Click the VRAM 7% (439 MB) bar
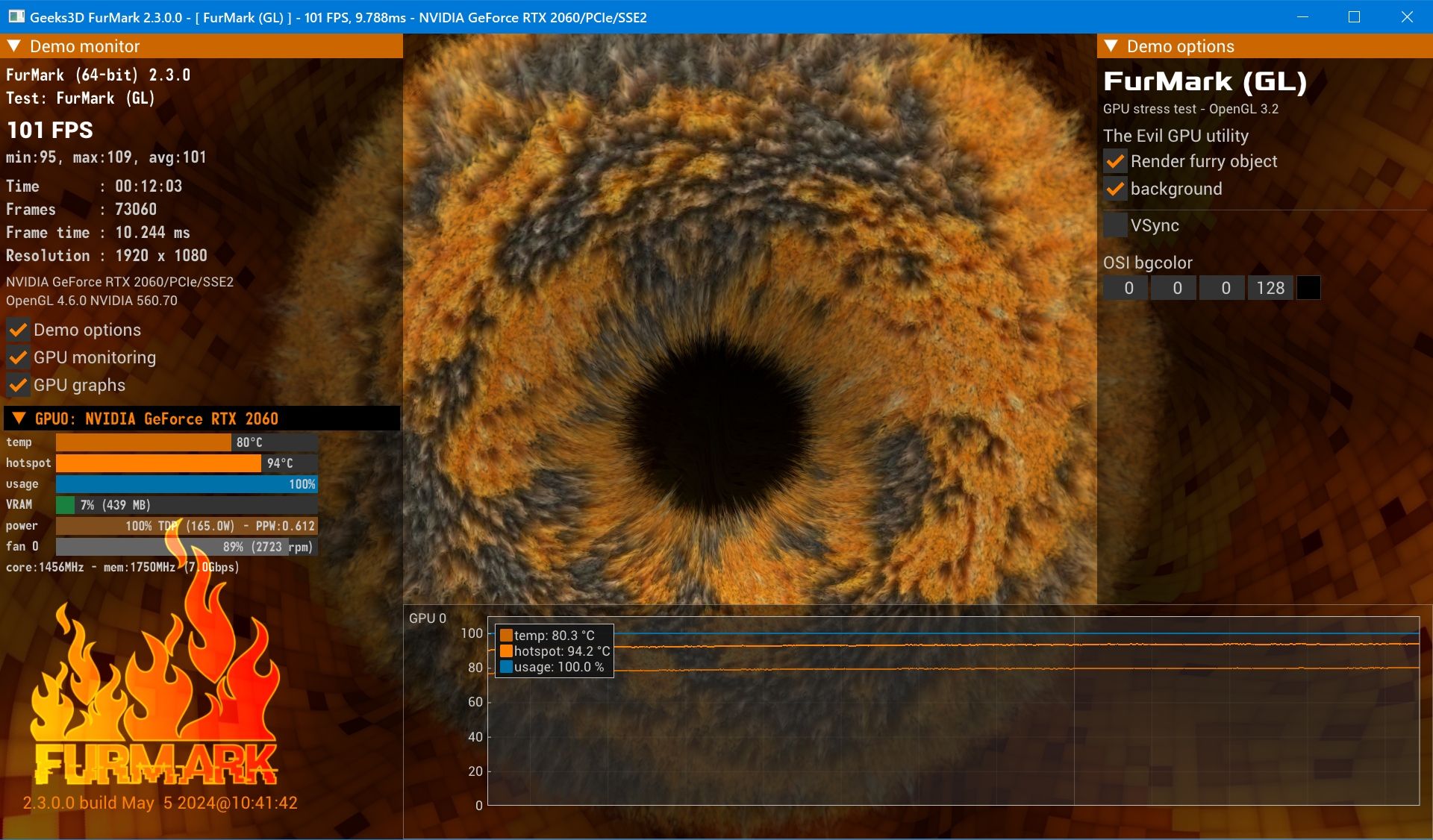Viewport: 1433px width, 840px height. pos(187,505)
